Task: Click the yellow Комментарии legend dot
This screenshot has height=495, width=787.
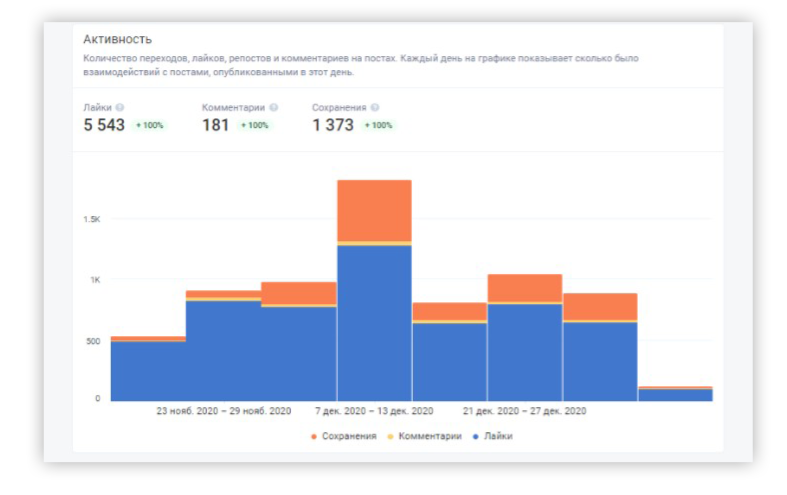Action: pyautogui.click(x=390, y=436)
